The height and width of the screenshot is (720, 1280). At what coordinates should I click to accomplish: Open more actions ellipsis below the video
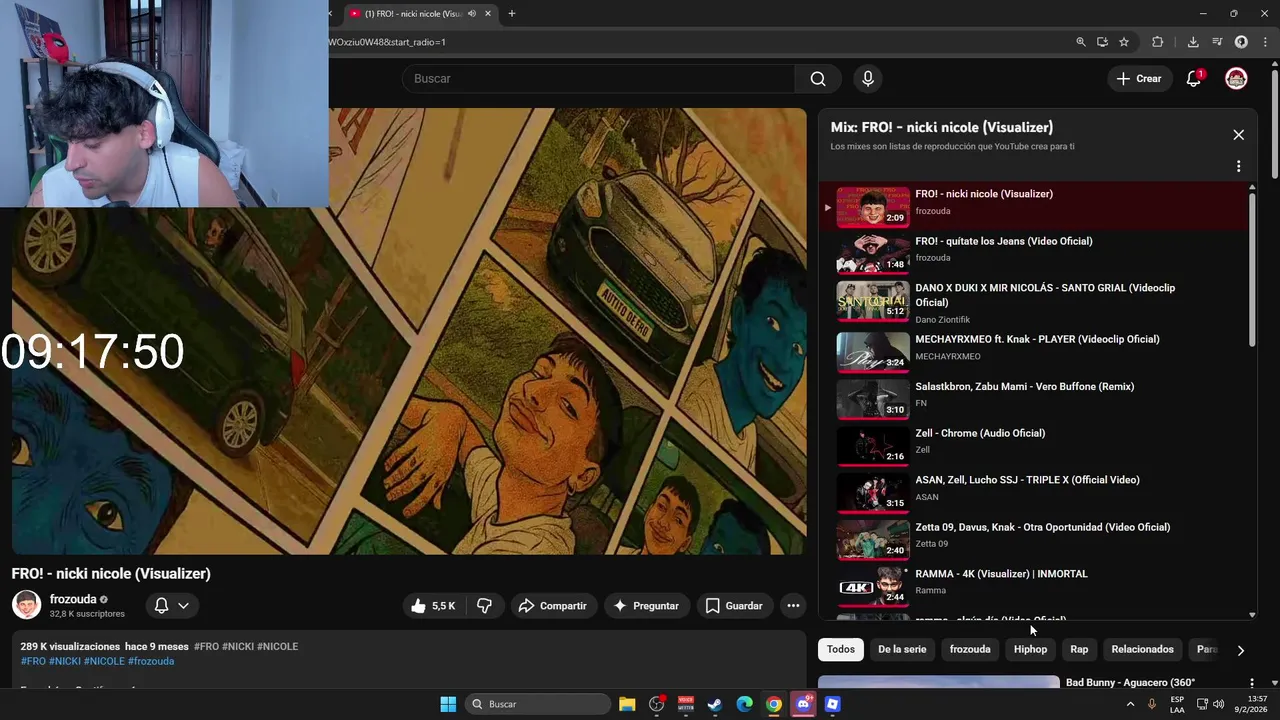click(793, 606)
